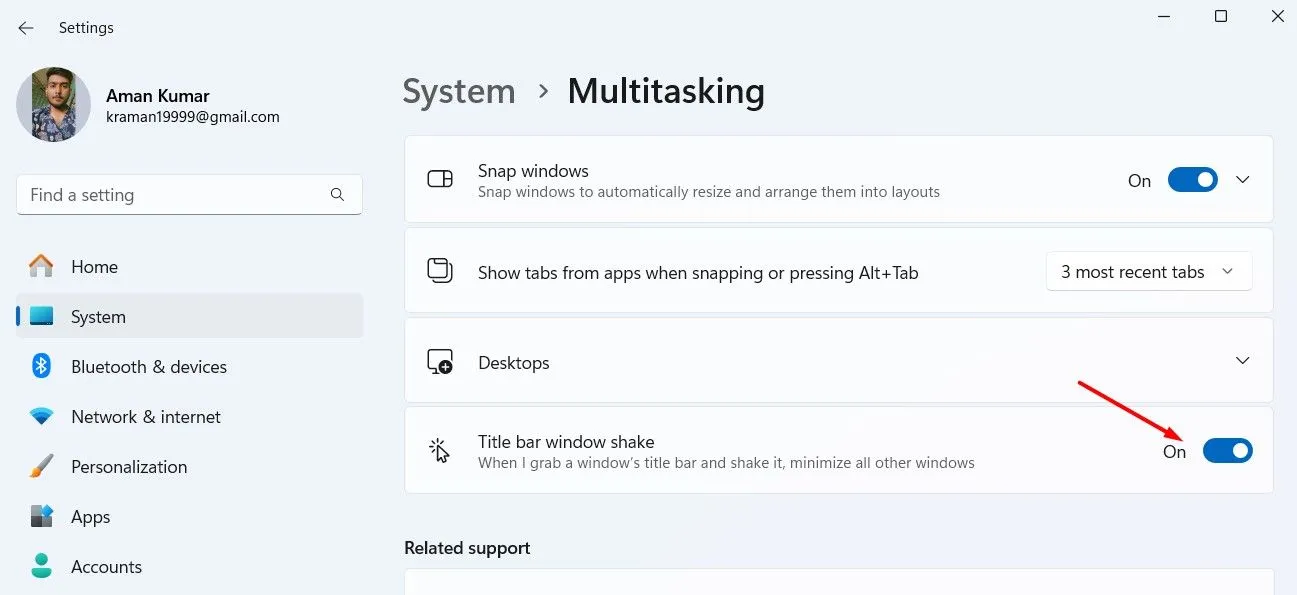Viewport: 1297px width, 595px height.
Task: Click the Network & internet globe icon
Action: click(x=40, y=417)
